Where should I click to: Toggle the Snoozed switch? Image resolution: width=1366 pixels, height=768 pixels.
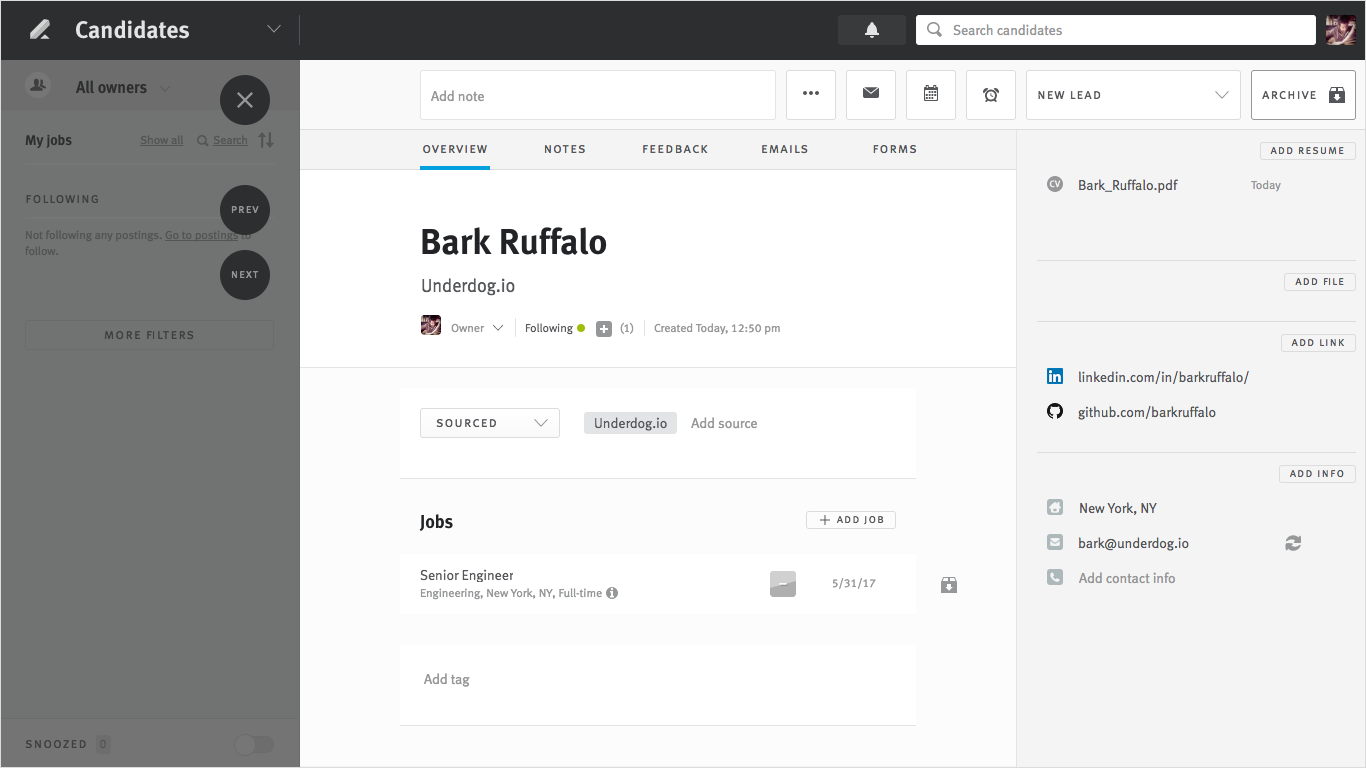click(253, 744)
